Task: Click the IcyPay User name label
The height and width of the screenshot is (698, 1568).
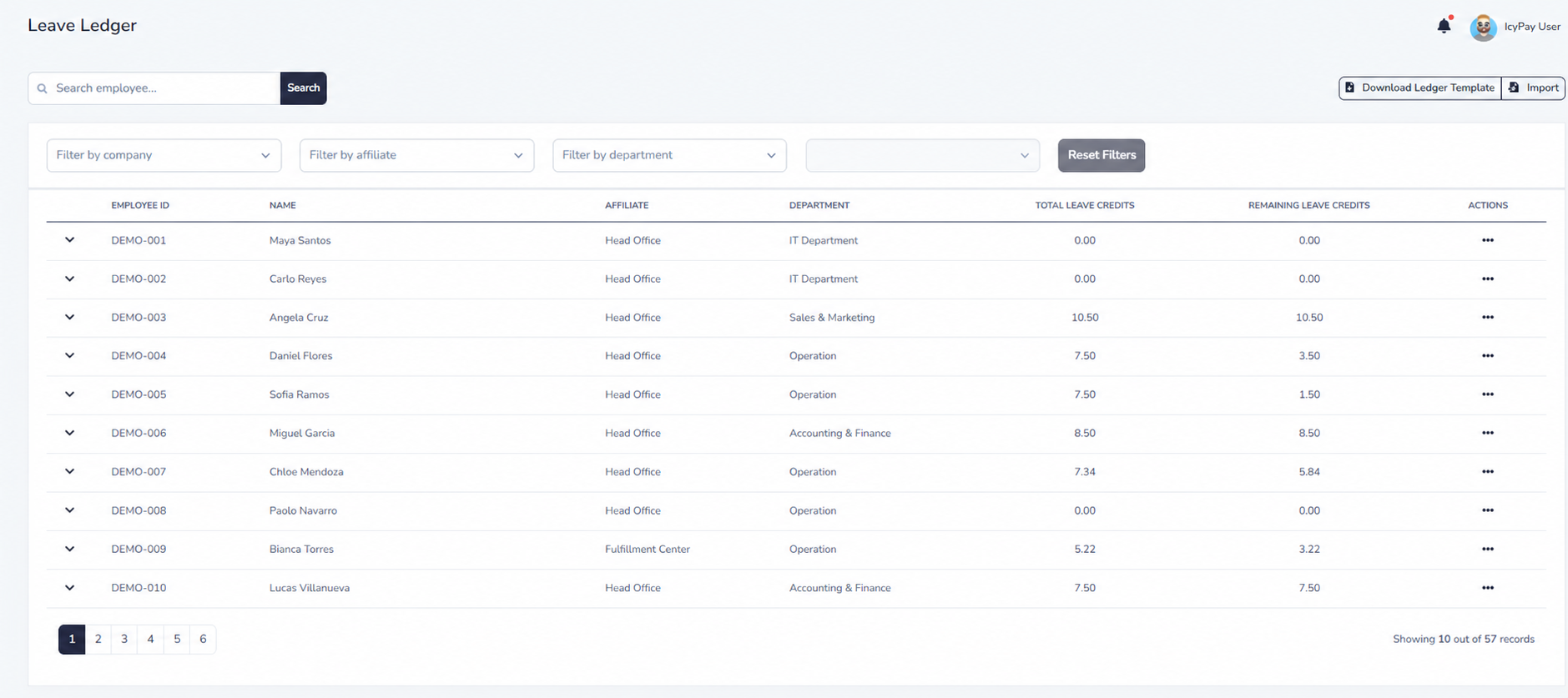Action: pyautogui.click(x=1532, y=27)
